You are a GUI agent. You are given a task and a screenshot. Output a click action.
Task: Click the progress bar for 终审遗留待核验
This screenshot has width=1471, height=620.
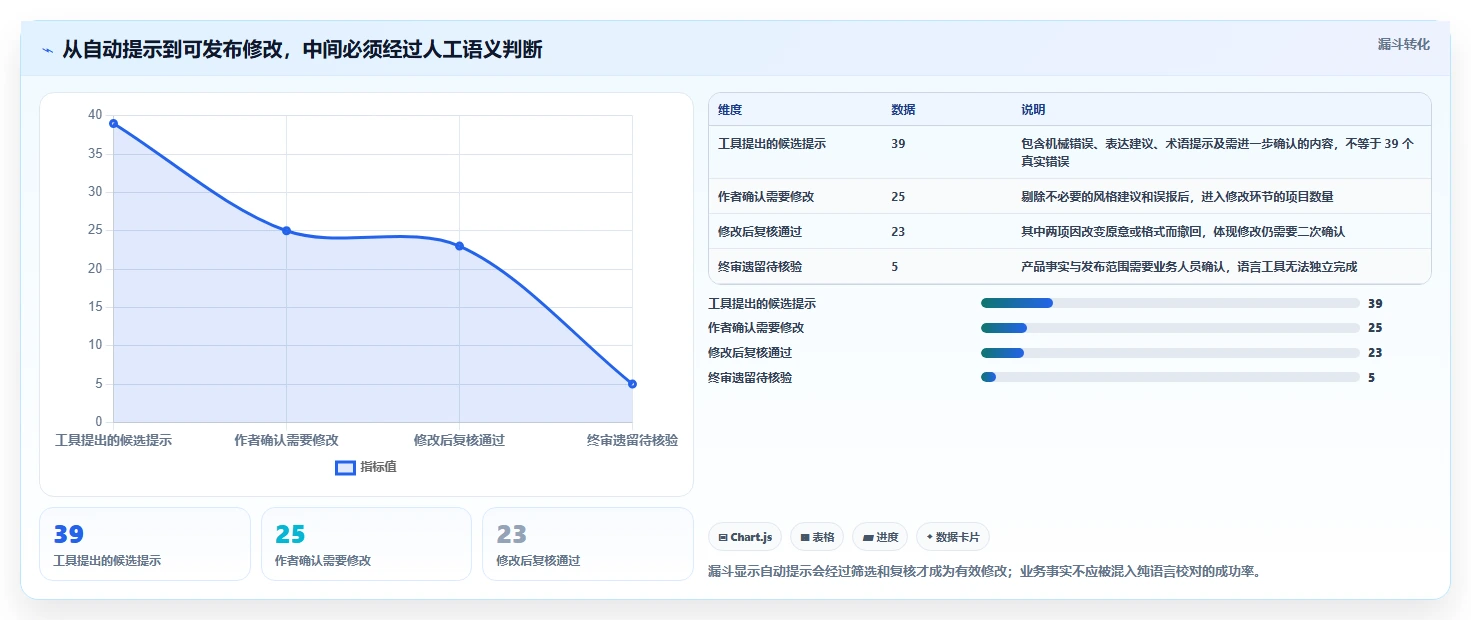[x=1170, y=377]
